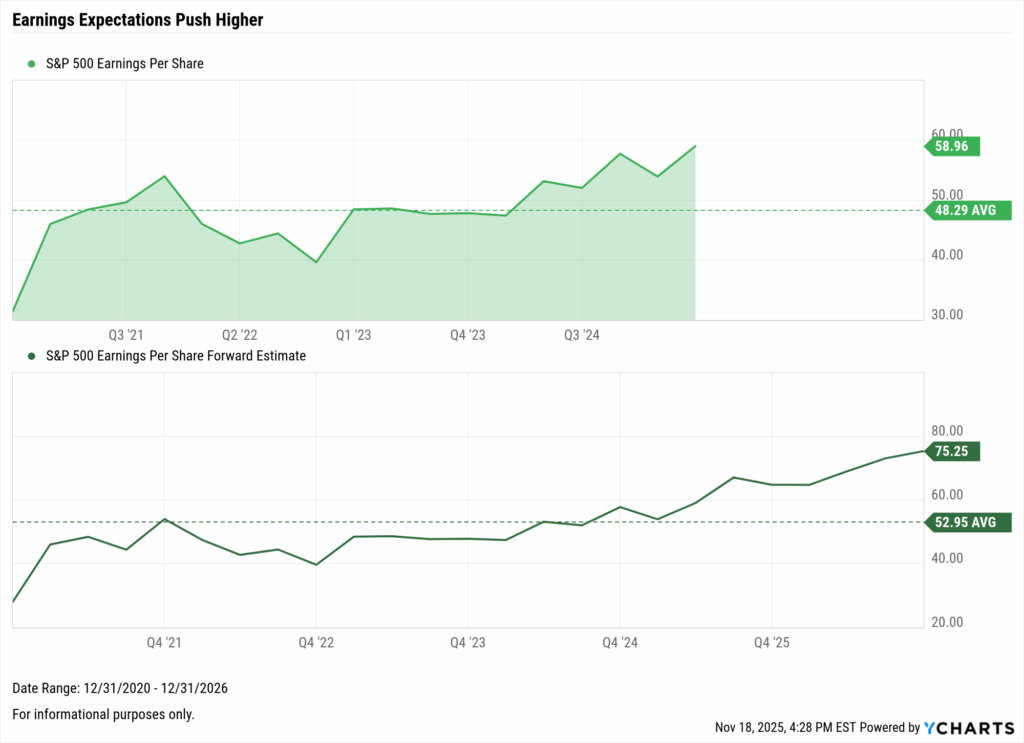Image resolution: width=1024 pixels, height=743 pixels.
Task: Click the light green Earnings Per Share legend dot
Action: pyautogui.click(x=32, y=64)
